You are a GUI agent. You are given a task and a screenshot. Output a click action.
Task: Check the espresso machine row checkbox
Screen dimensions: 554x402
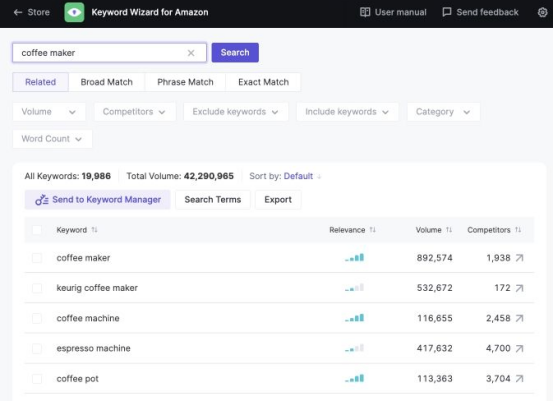coord(37,349)
